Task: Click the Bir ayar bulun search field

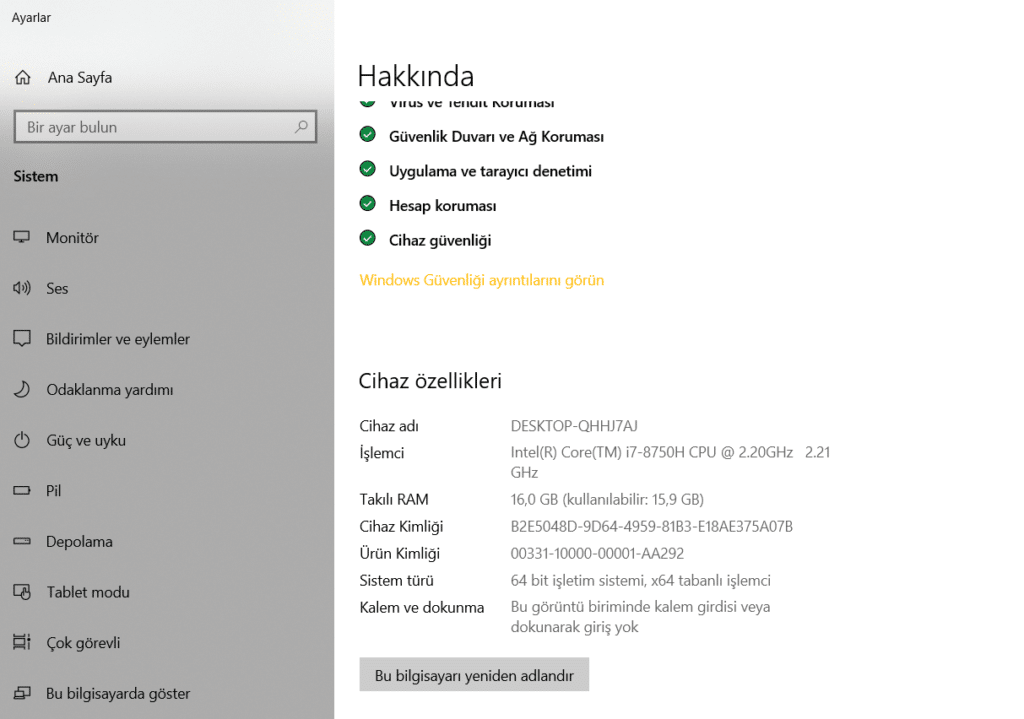Action: click(150, 127)
